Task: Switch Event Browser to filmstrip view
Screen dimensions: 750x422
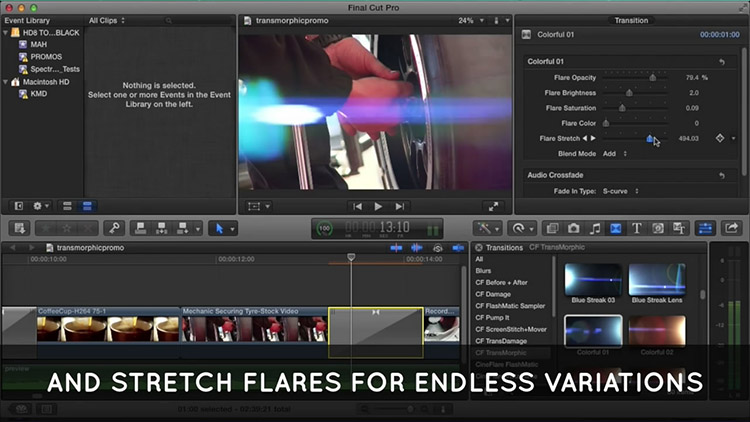Action: pos(67,206)
